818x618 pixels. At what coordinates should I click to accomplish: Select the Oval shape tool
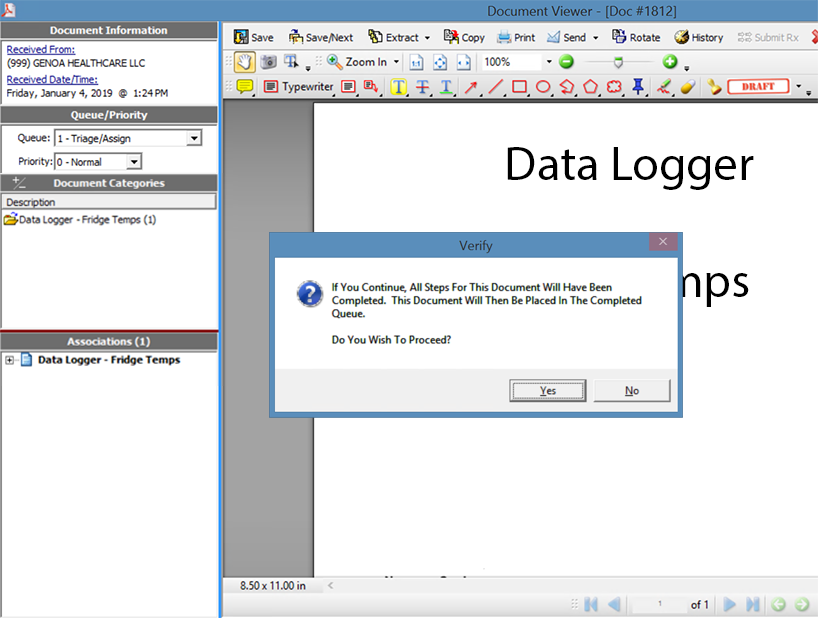point(543,87)
